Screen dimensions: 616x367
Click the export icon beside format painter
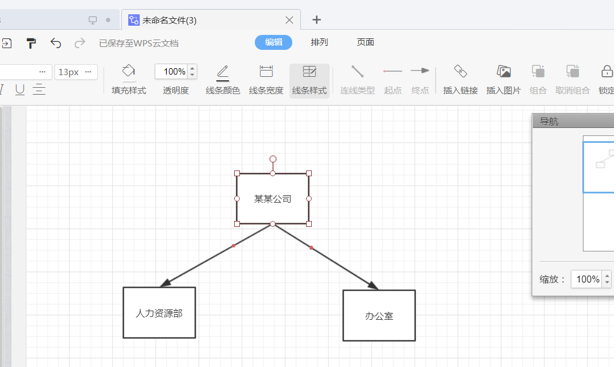point(7,43)
